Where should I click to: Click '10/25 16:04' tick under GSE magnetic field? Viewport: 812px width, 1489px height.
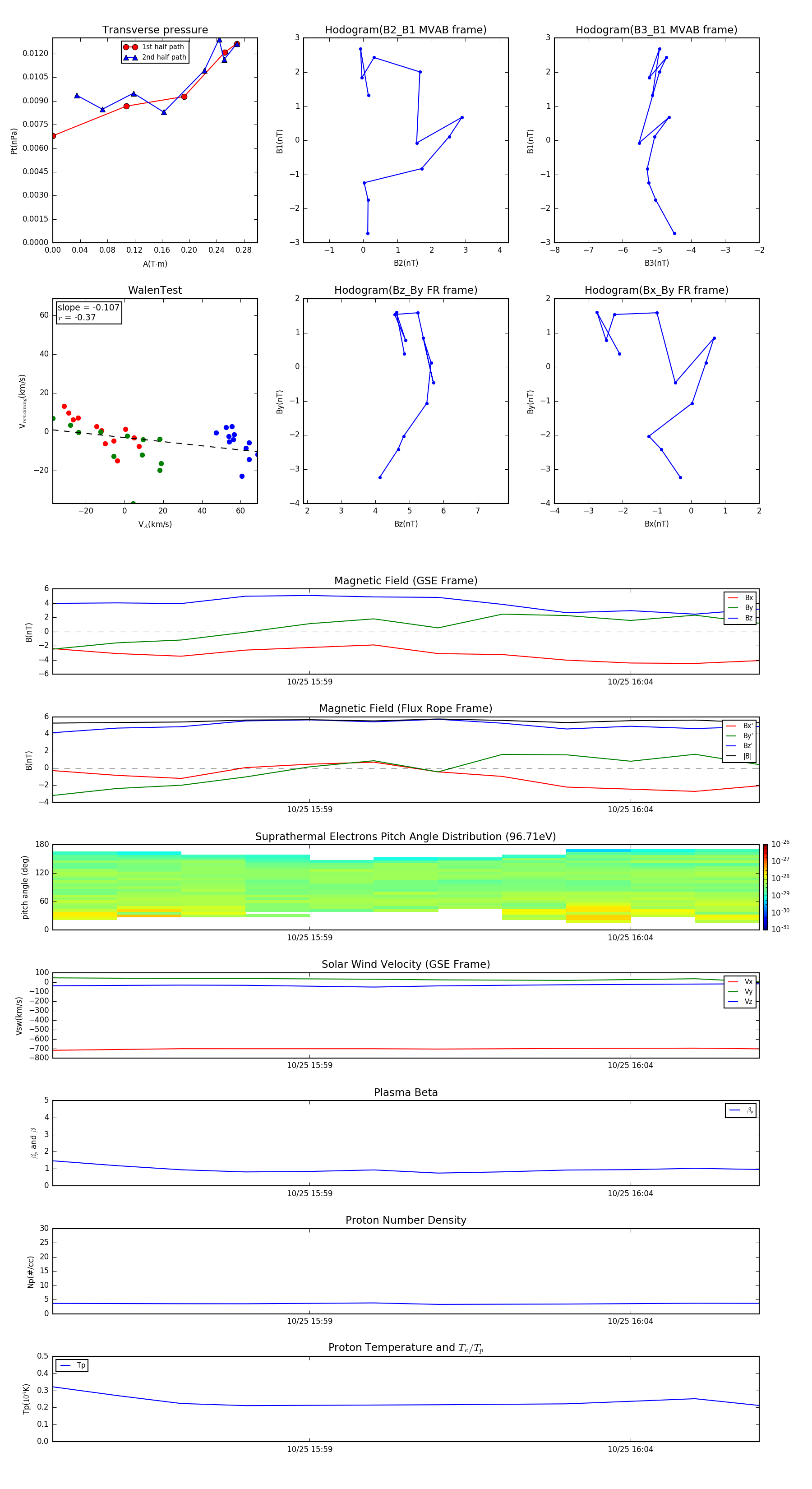(x=630, y=682)
